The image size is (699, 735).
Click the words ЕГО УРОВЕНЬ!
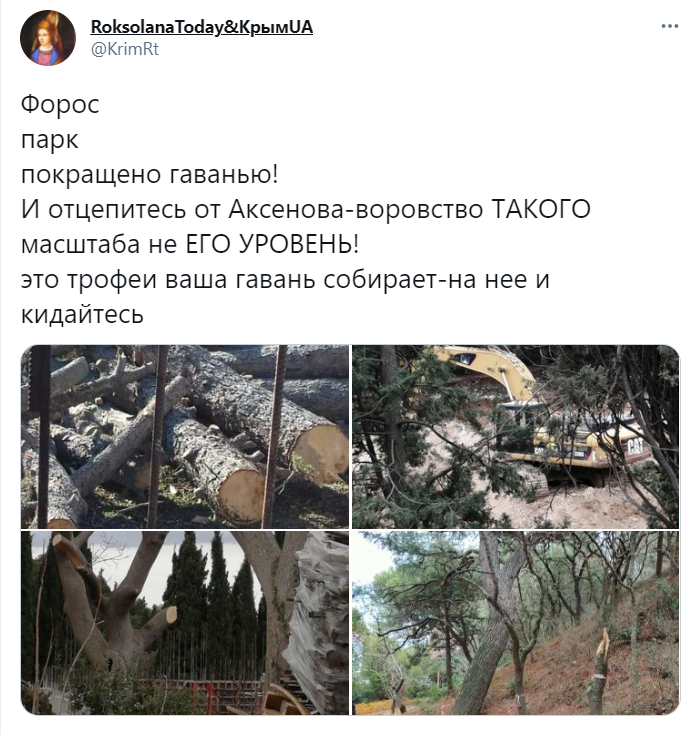coord(272,244)
